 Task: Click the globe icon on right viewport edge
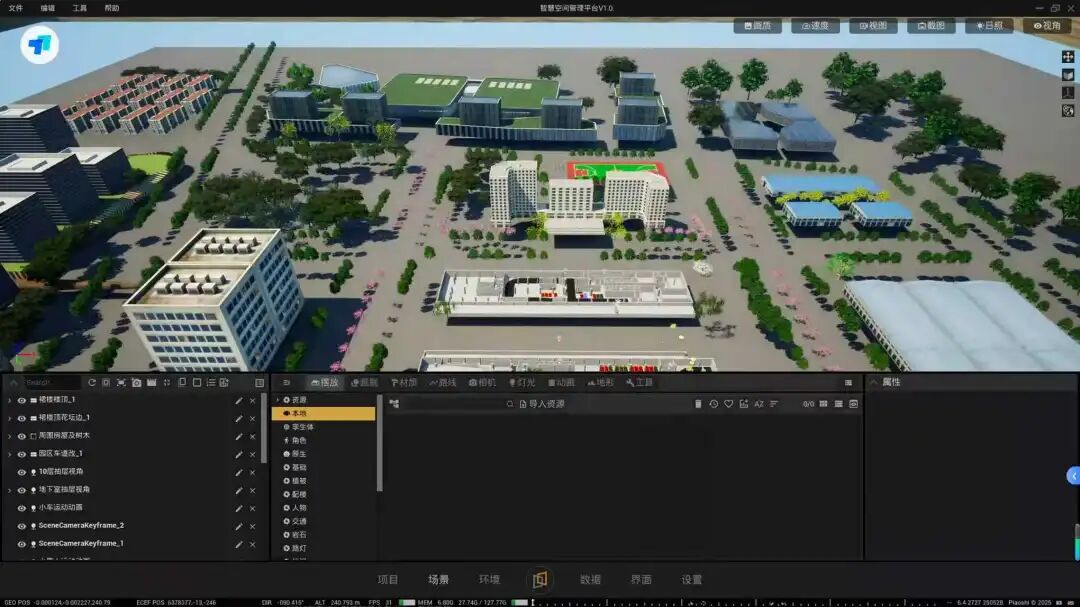point(1068,110)
